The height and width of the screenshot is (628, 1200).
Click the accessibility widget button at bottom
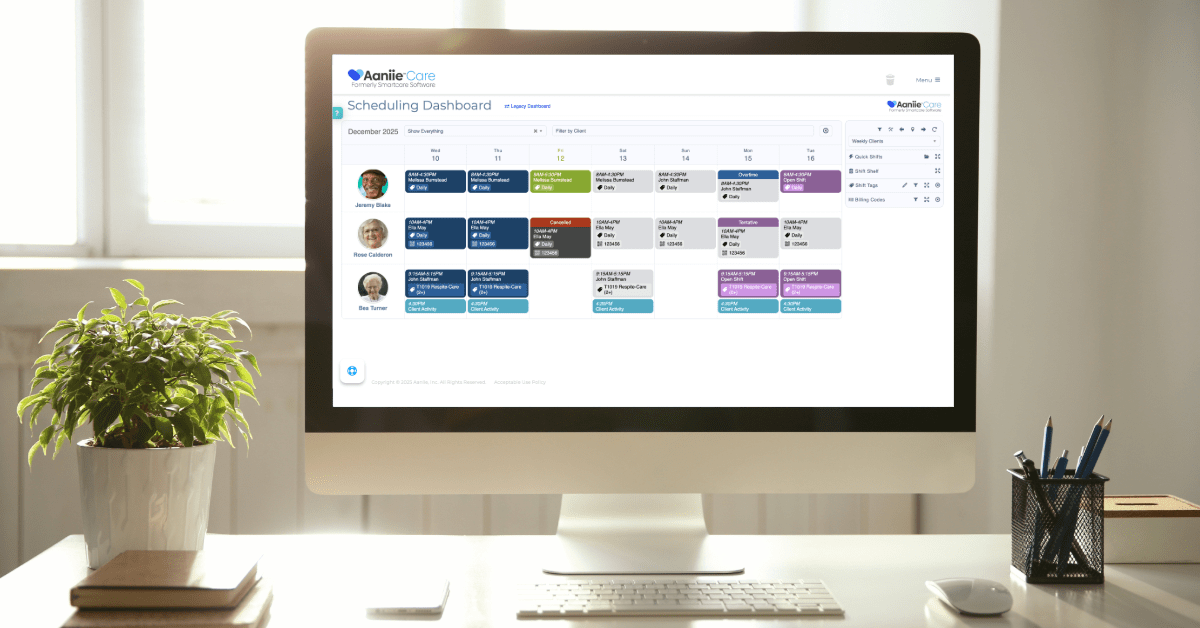(x=352, y=370)
